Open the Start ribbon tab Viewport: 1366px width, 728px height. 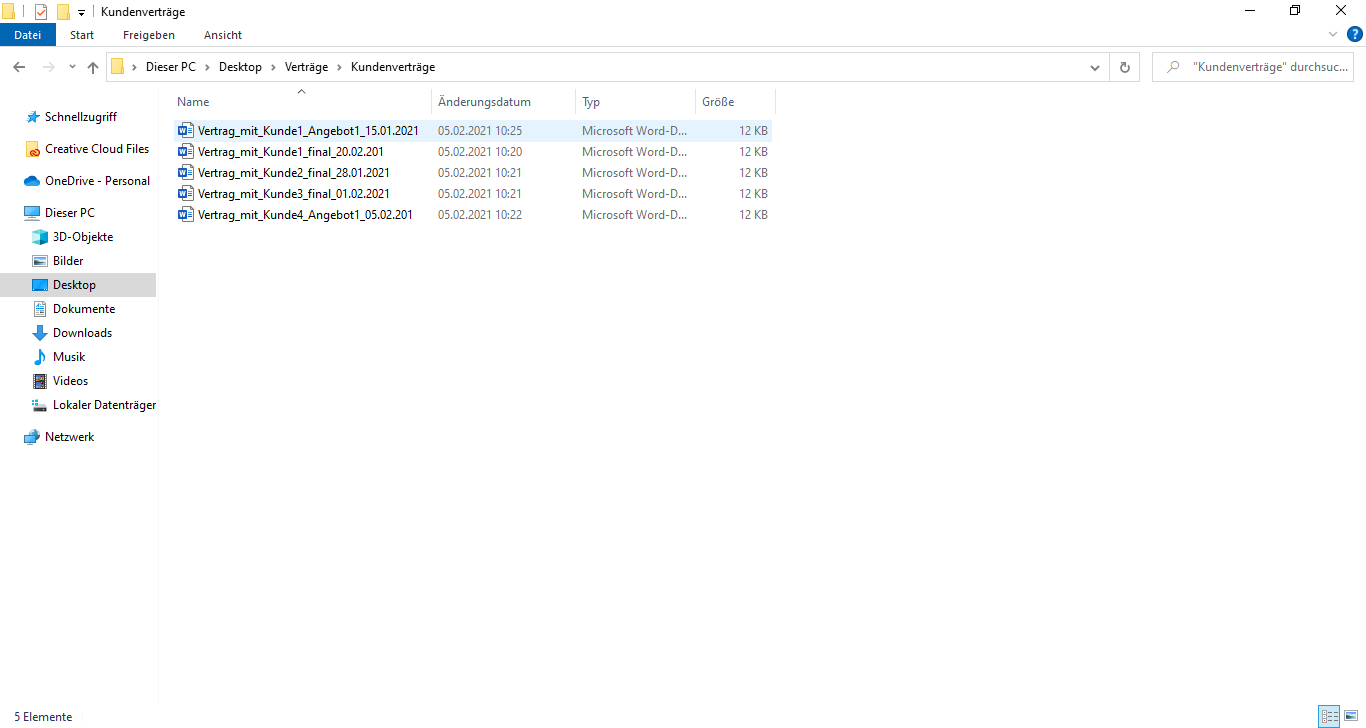tap(82, 35)
